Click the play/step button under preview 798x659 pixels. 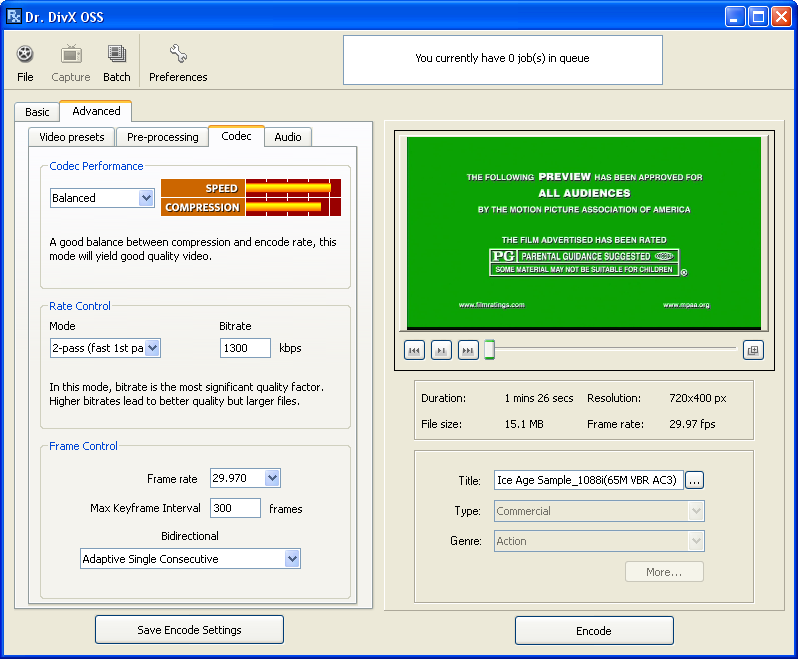pos(441,350)
